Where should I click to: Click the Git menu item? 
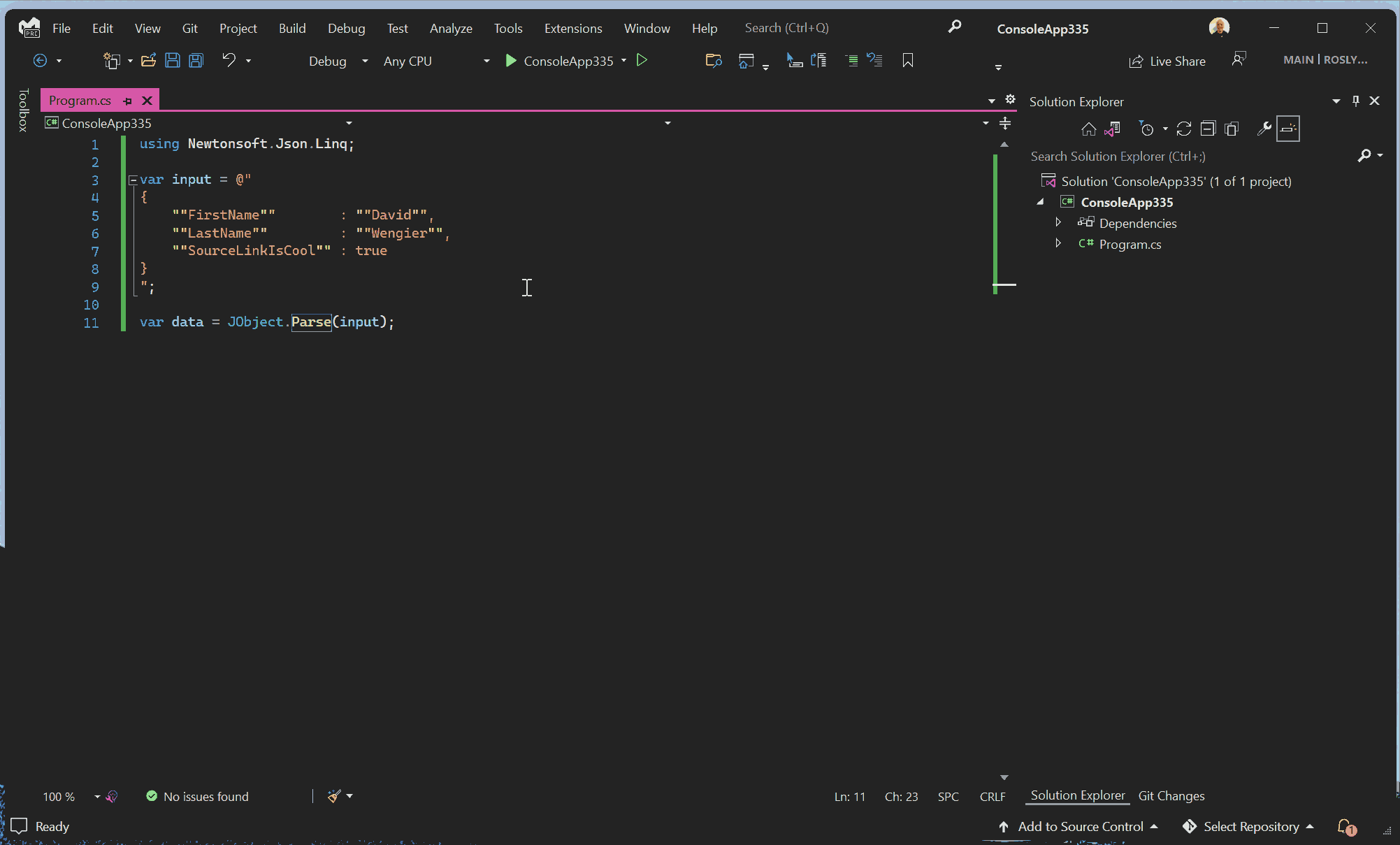189,27
